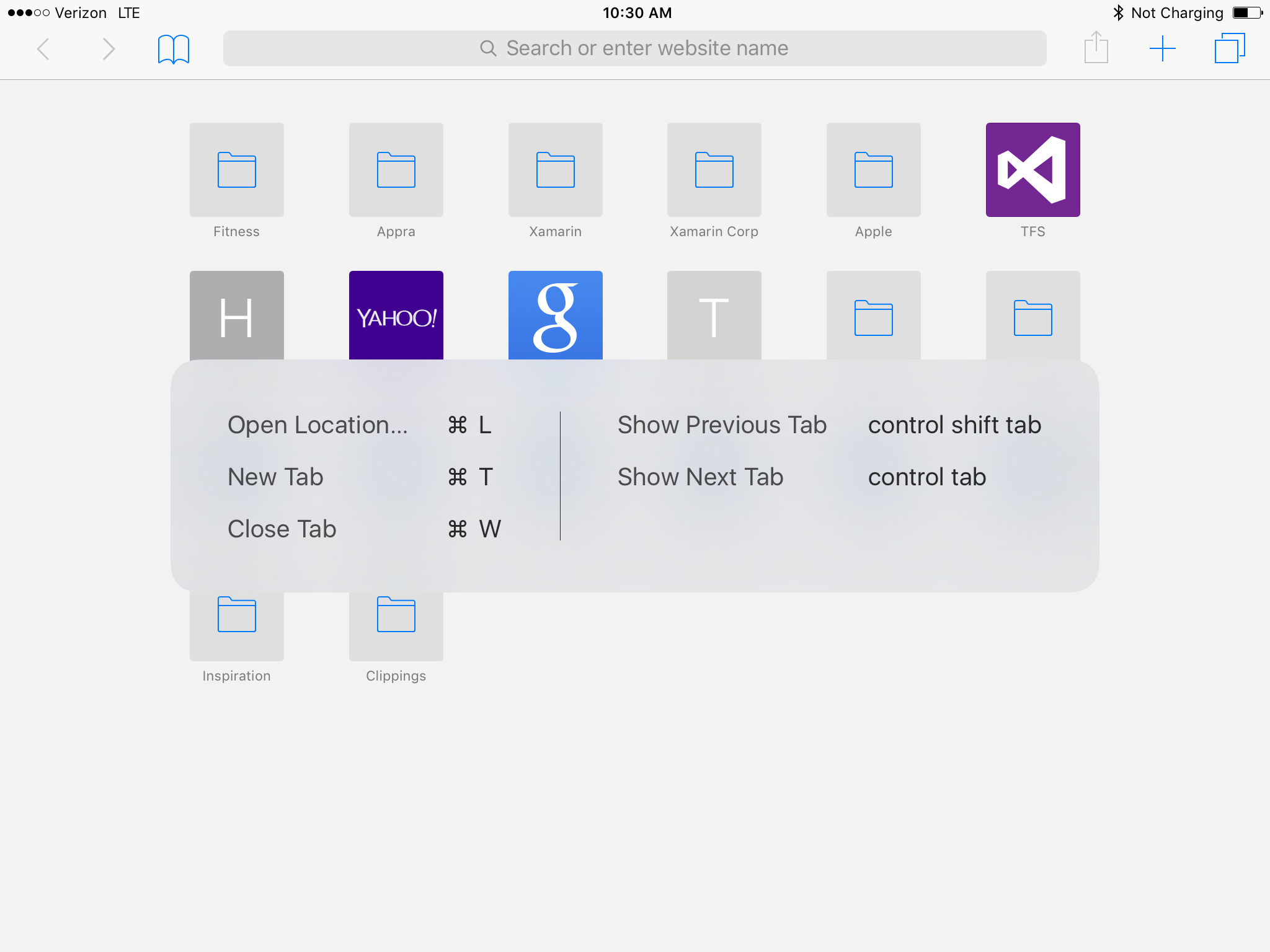Image resolution: width=1270 pixels, height=952 pixels.
Task: Open the Bookmarks panel
Action: [x=174, y=48]
